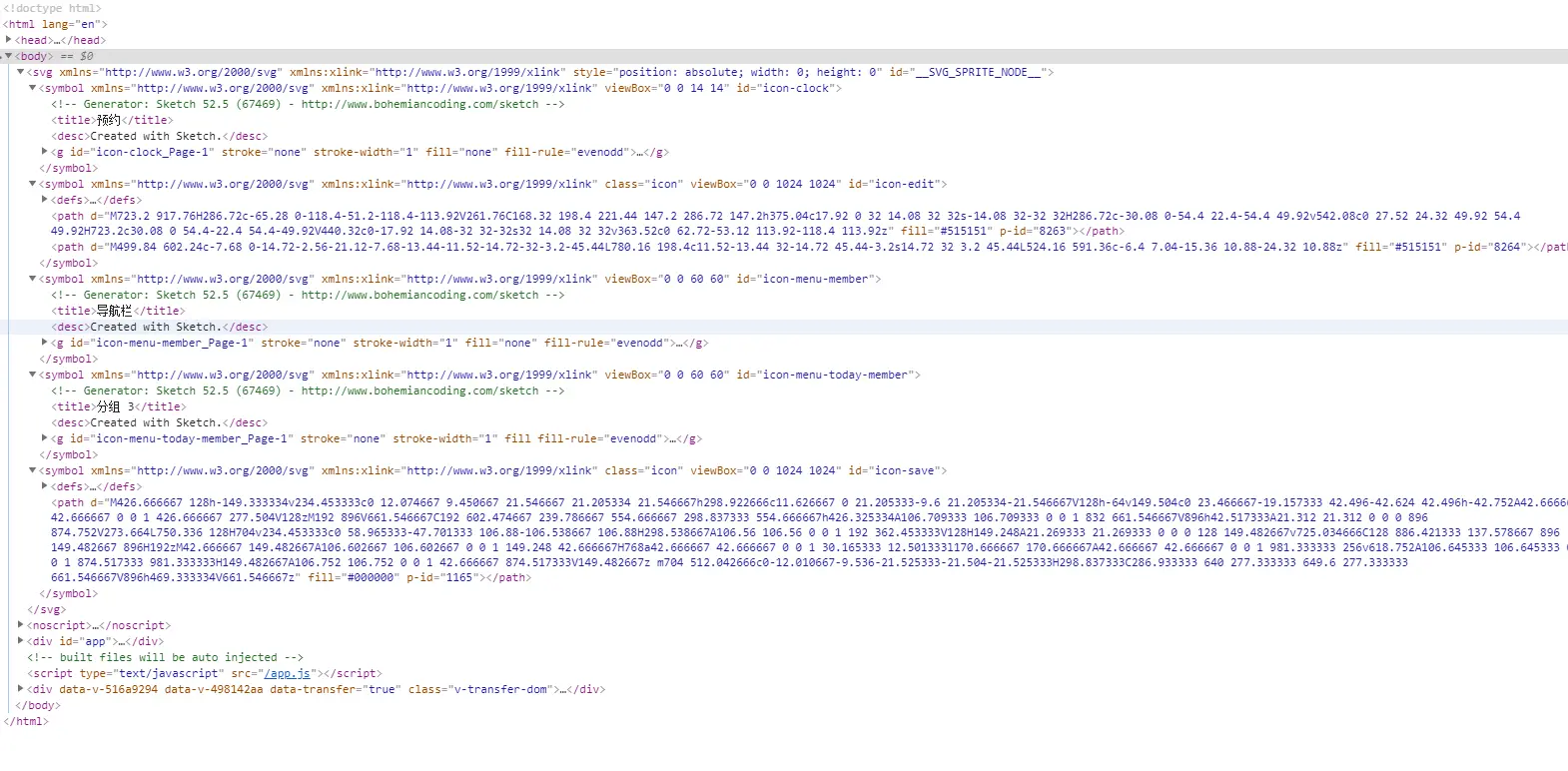Collapse the icon-save symbol node

33,470
